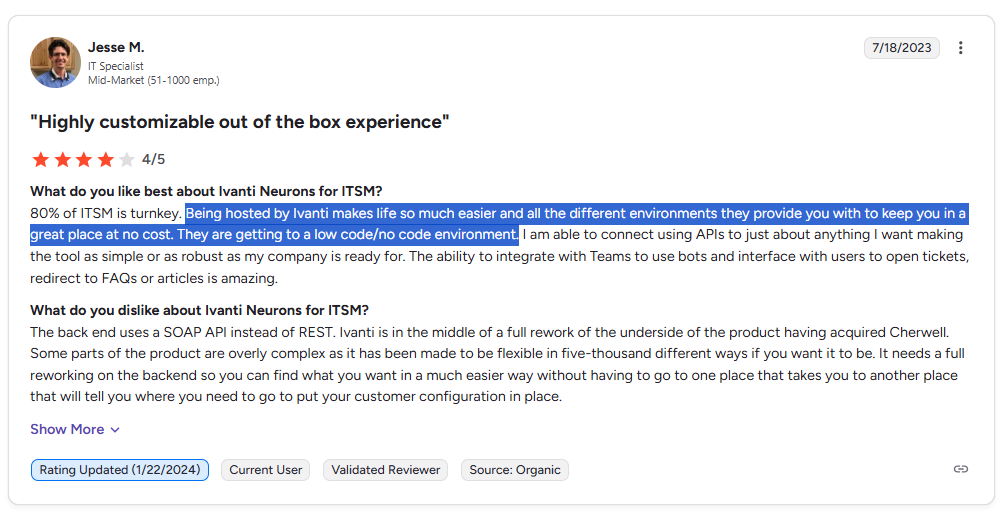Click the 7/18/2023 date label
Image resolution: width=1006 pixels, height=513 pixels.
point(901,47)
